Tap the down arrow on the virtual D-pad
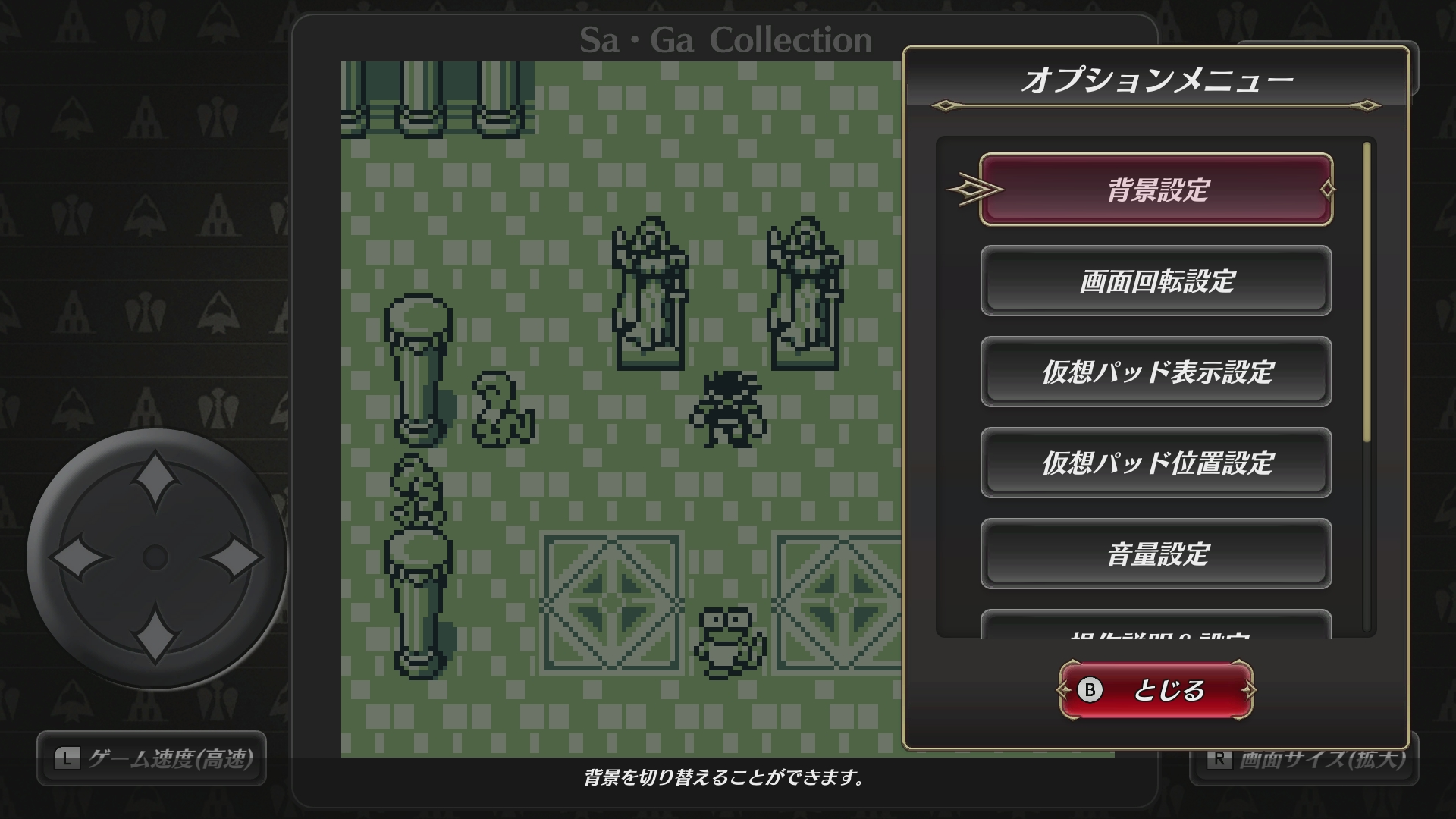 pos(155,634)
